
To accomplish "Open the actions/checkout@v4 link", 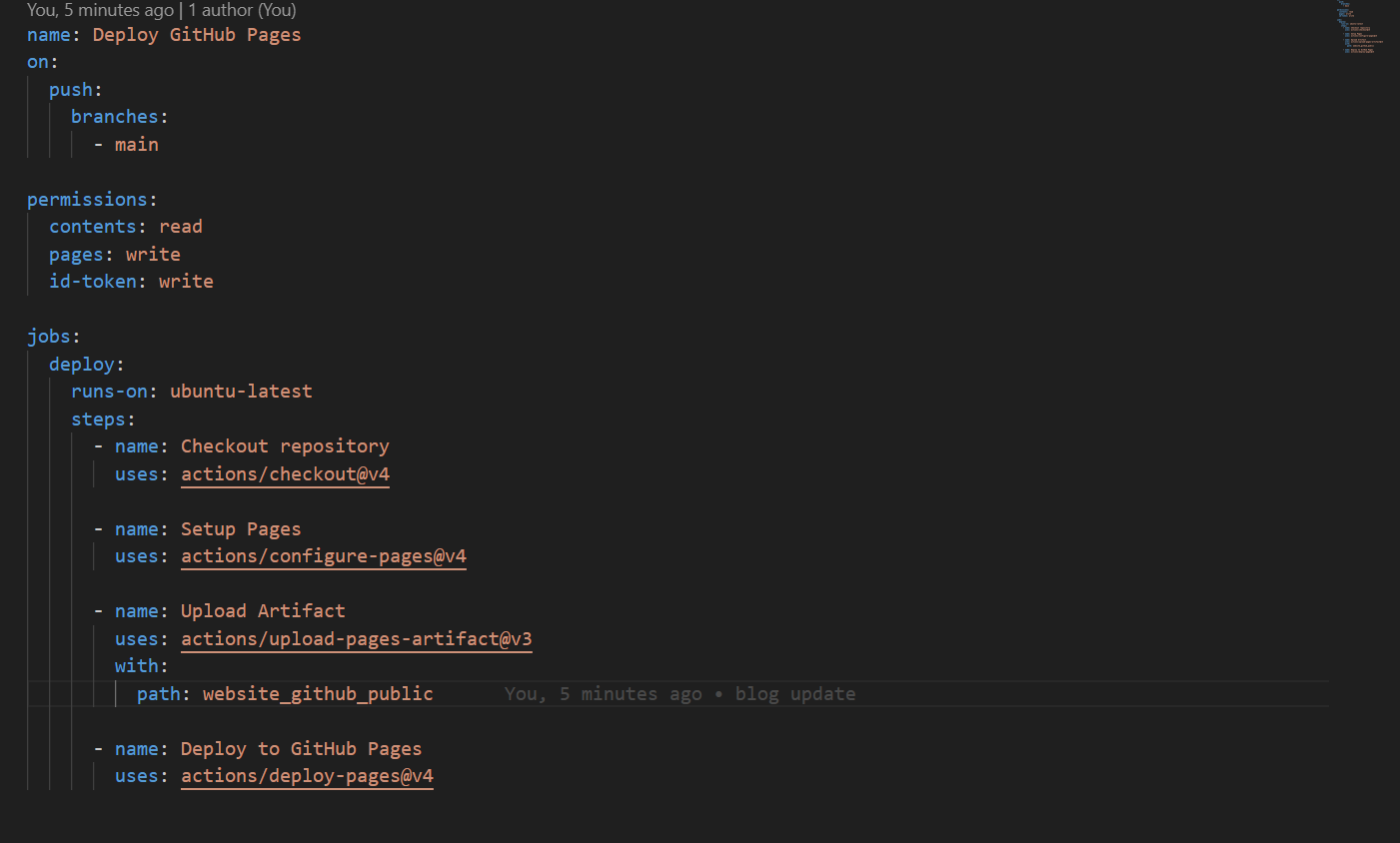I will pyautogui.click(x=285, y=474).
